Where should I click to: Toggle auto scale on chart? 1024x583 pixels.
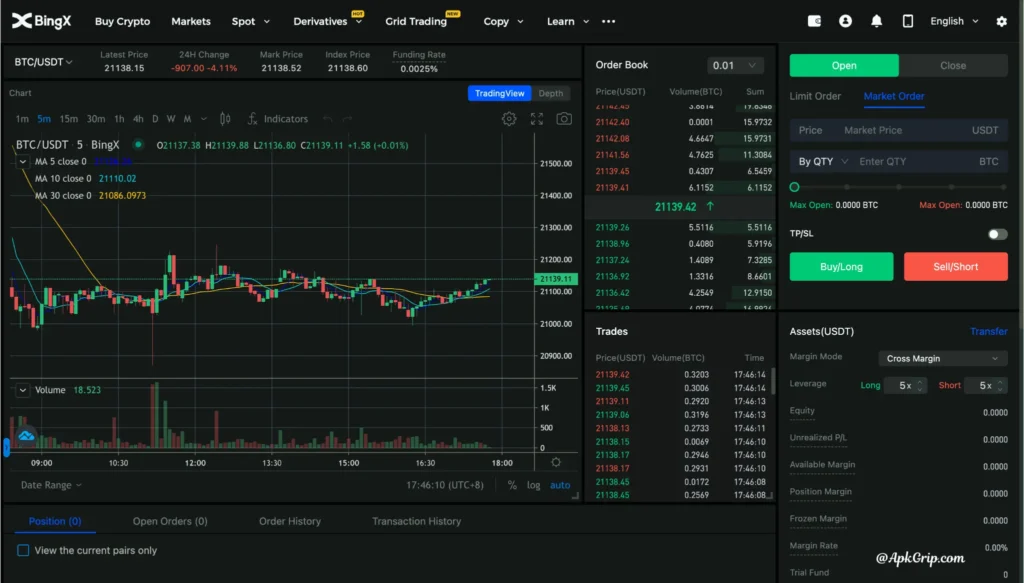click(560, 485)
